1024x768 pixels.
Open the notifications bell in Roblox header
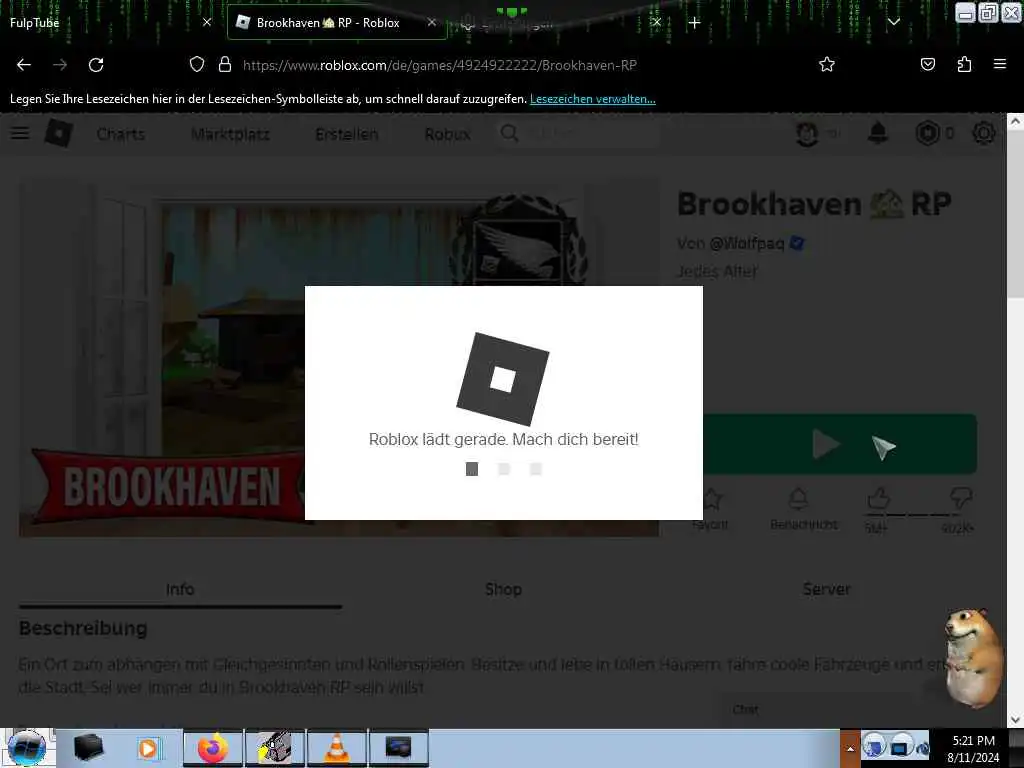878,133
